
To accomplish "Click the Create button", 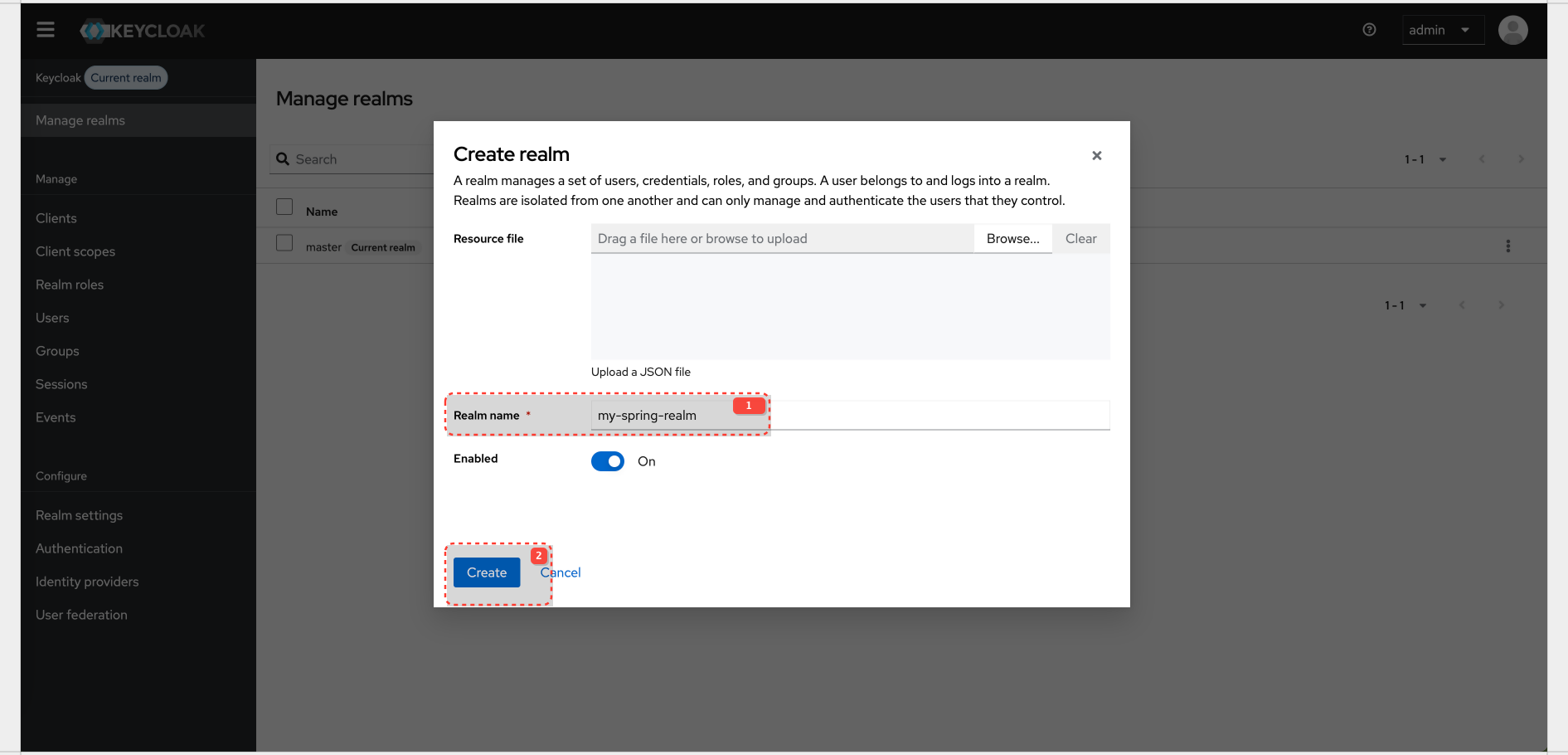I will click(486, 572).
